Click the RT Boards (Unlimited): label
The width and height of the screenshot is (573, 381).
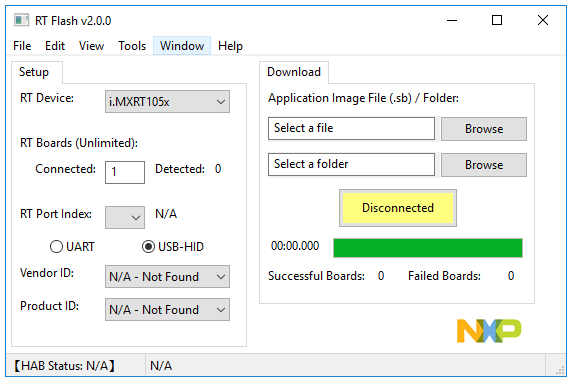[x=79, y=143]
